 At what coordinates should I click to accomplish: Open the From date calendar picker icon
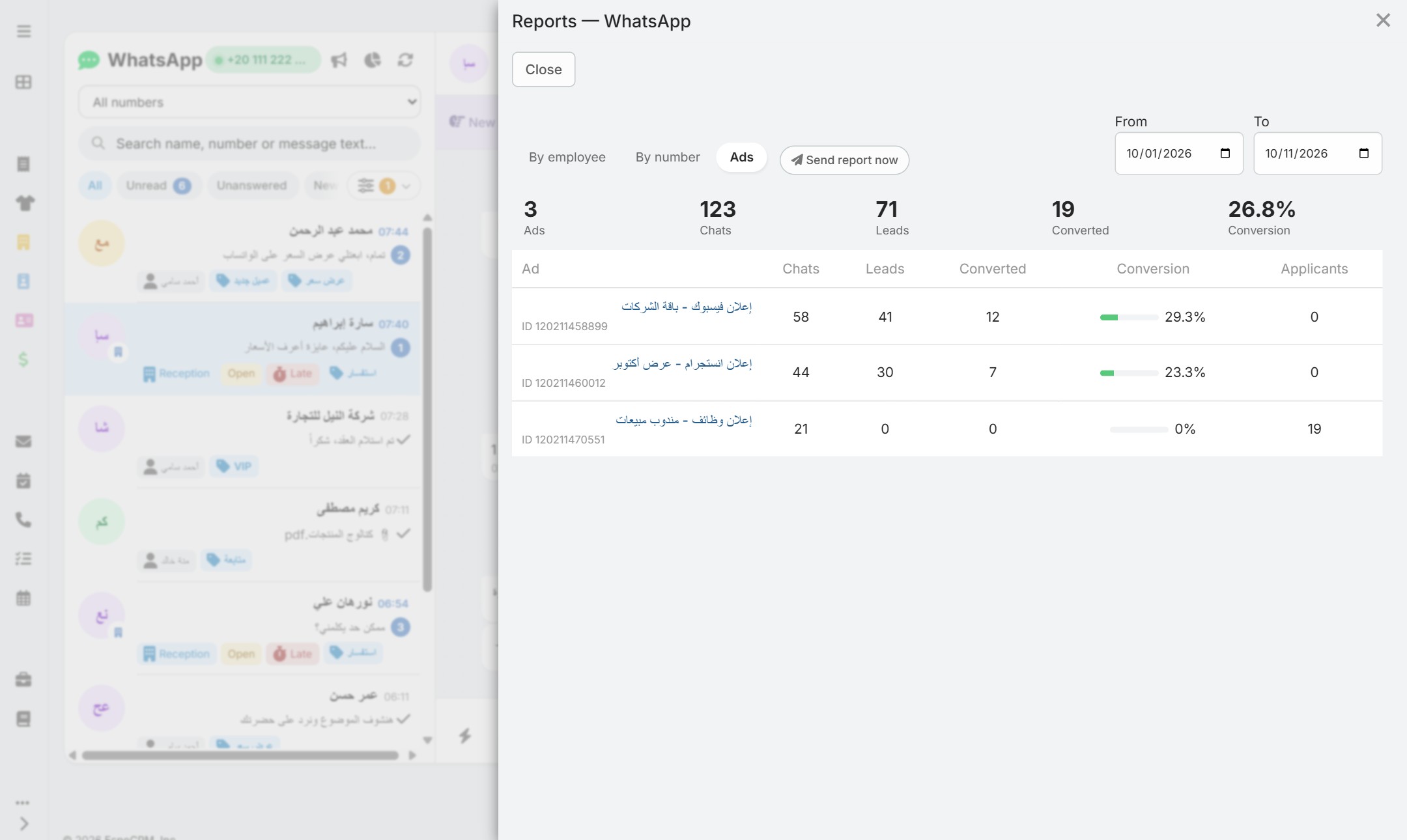click(x=1225, y=153)
